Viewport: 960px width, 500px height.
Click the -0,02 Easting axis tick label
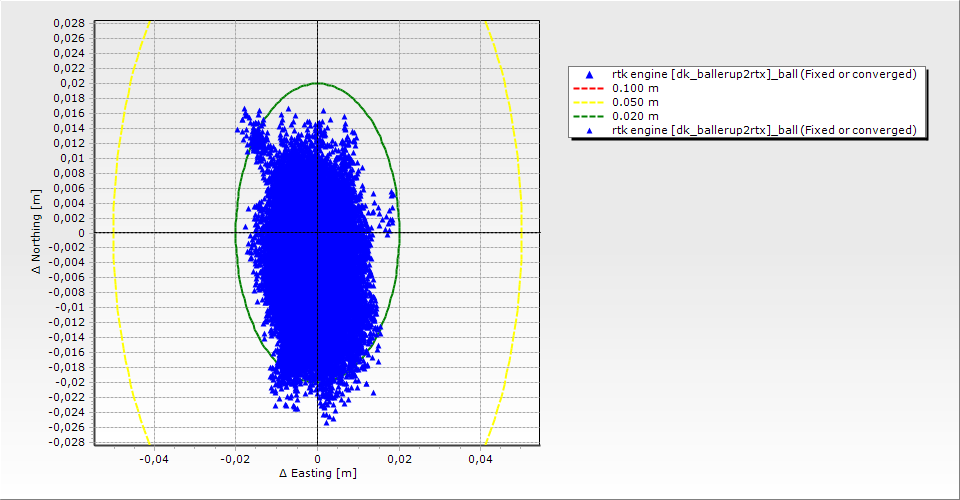coord(235,459)
